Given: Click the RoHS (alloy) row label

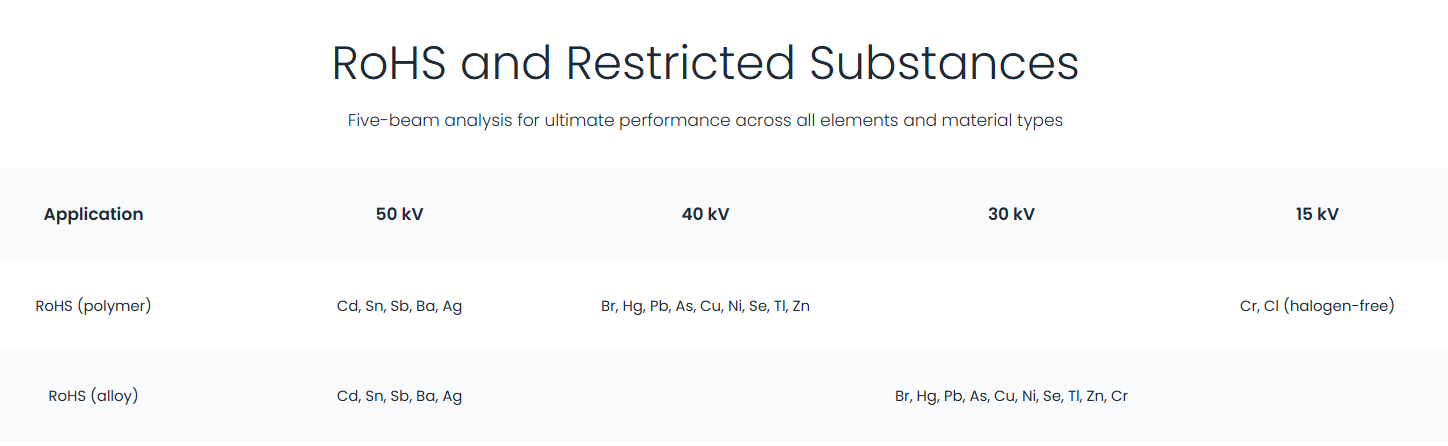Looking at the screenshot, I should click(93, 396).
